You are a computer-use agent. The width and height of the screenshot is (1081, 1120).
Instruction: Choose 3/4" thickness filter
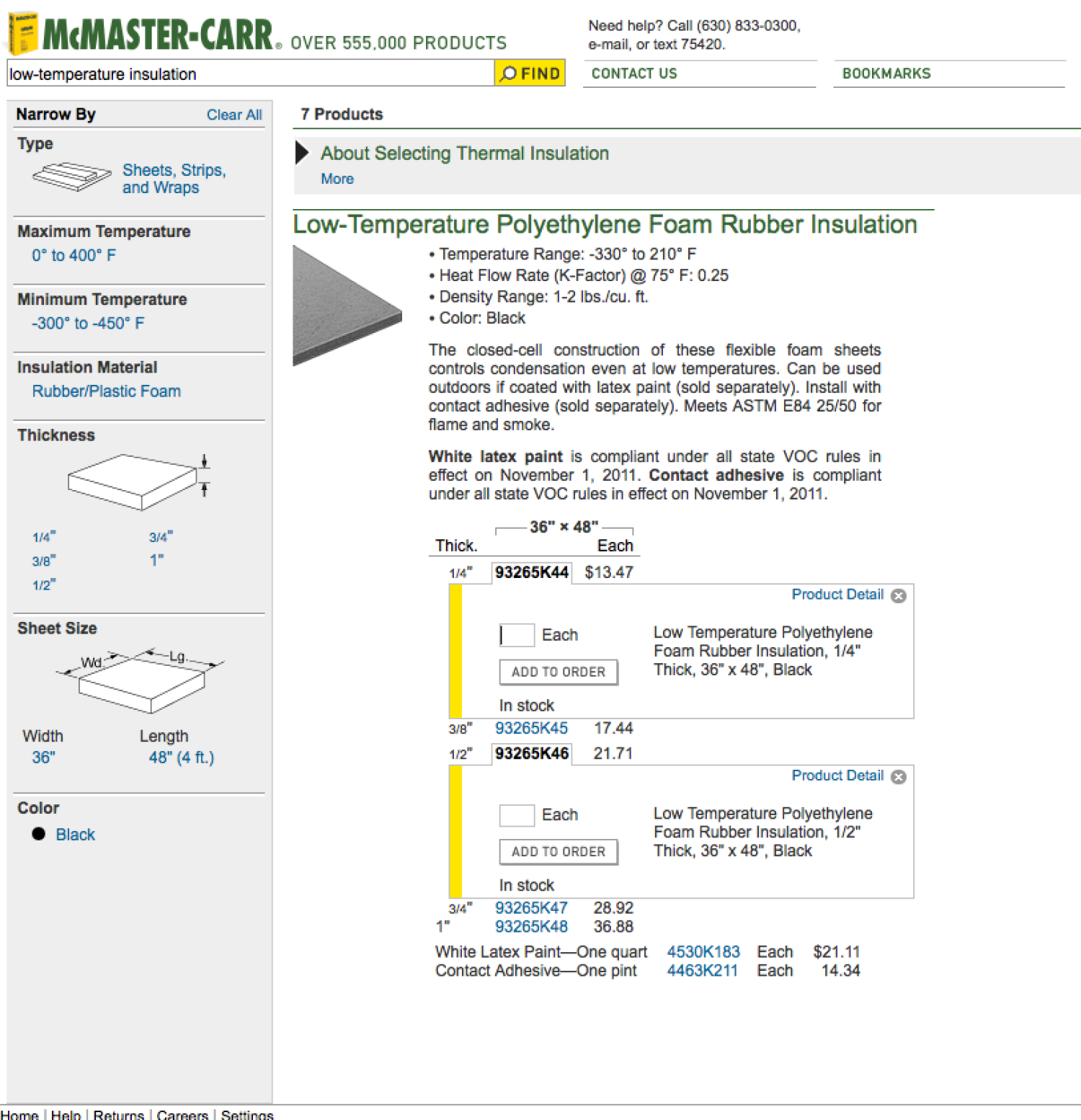coord(161,537)
